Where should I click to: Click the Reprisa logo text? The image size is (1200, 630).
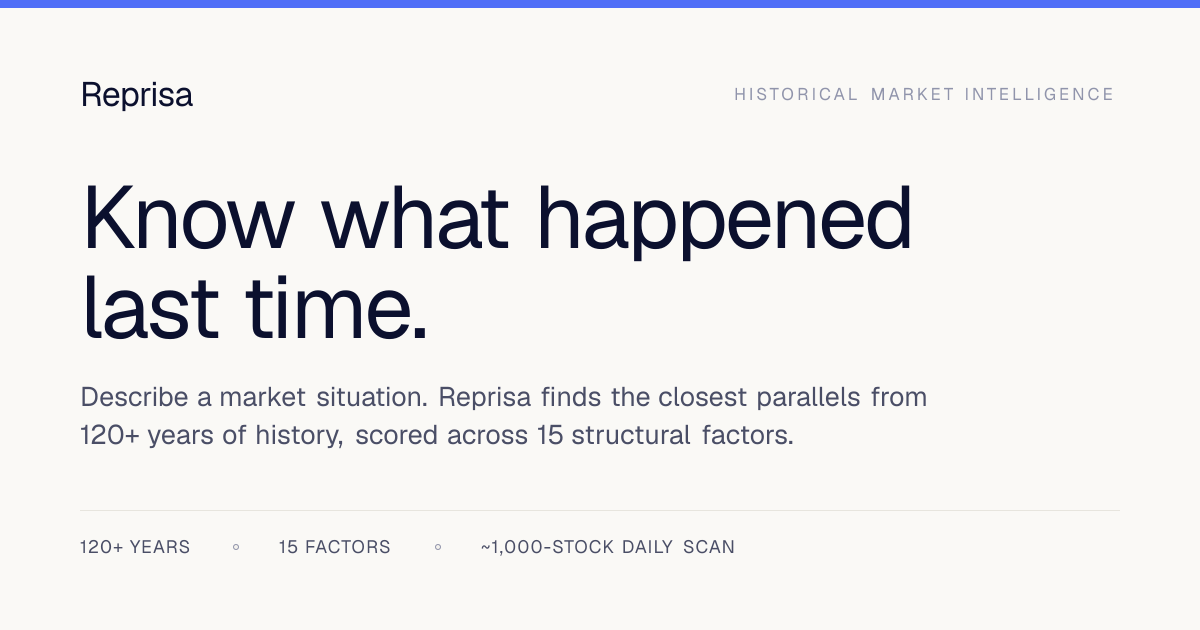click(137, 95)
